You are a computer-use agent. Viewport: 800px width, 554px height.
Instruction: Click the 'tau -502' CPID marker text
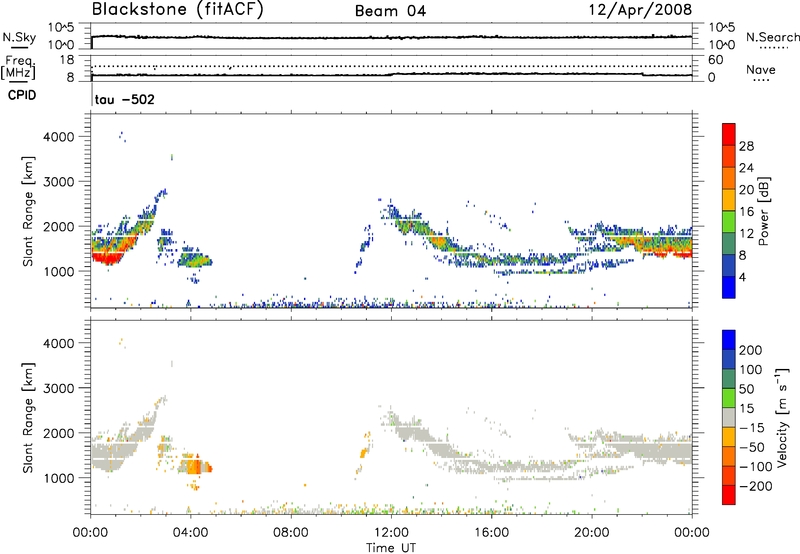tap(124, 99)
